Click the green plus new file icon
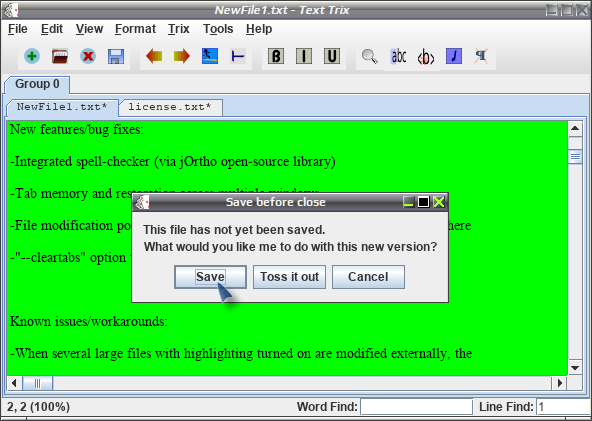The image size is (592, 421). pyautogui.click(x=32, y=56)
